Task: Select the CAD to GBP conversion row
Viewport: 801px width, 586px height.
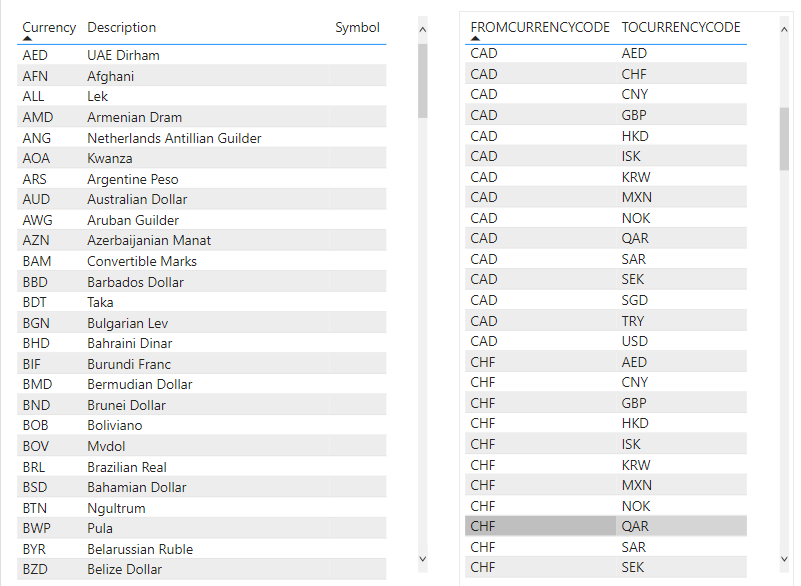Action: coord(600,115)
